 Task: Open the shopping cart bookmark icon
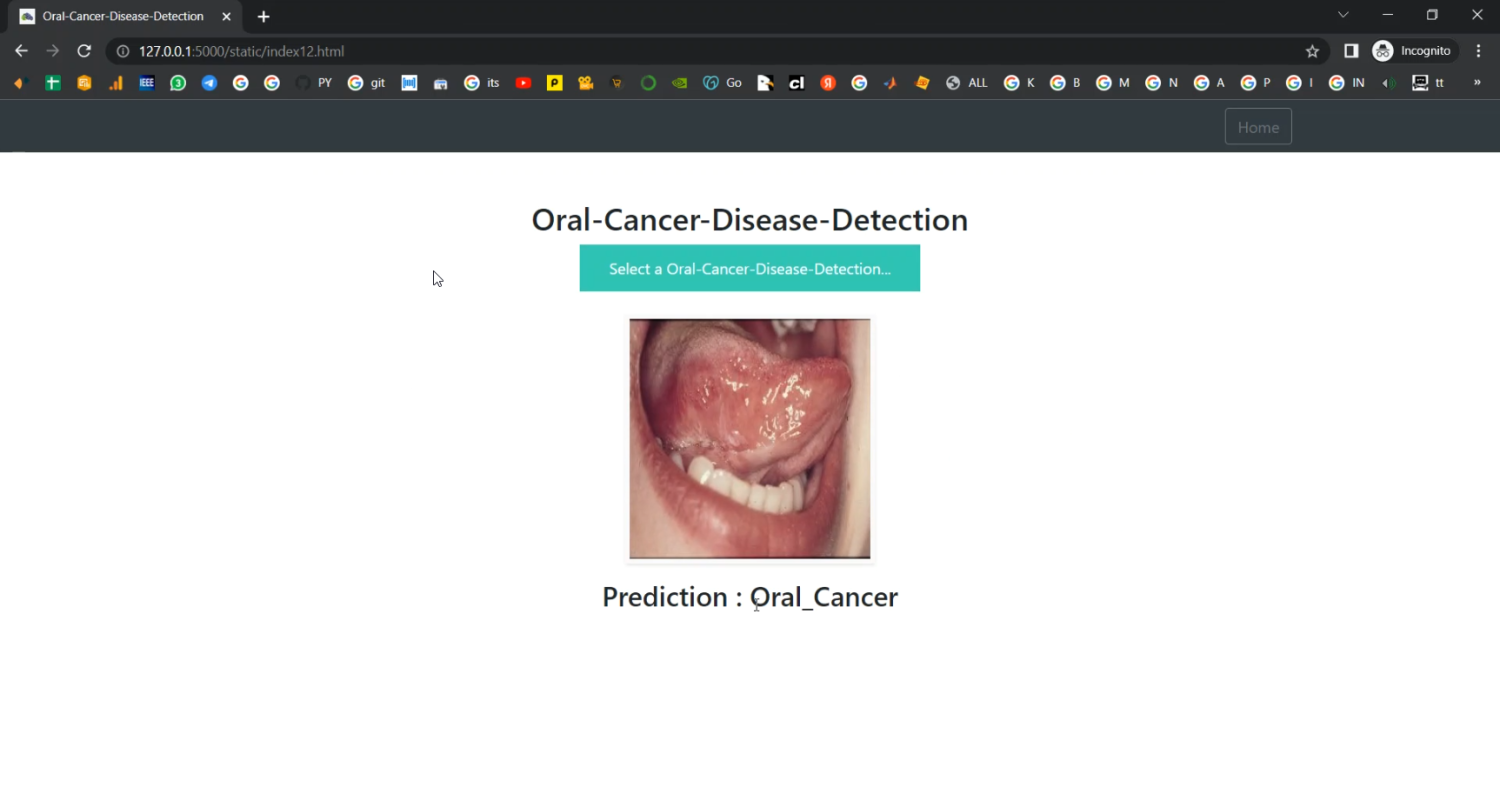coord(617,83)
